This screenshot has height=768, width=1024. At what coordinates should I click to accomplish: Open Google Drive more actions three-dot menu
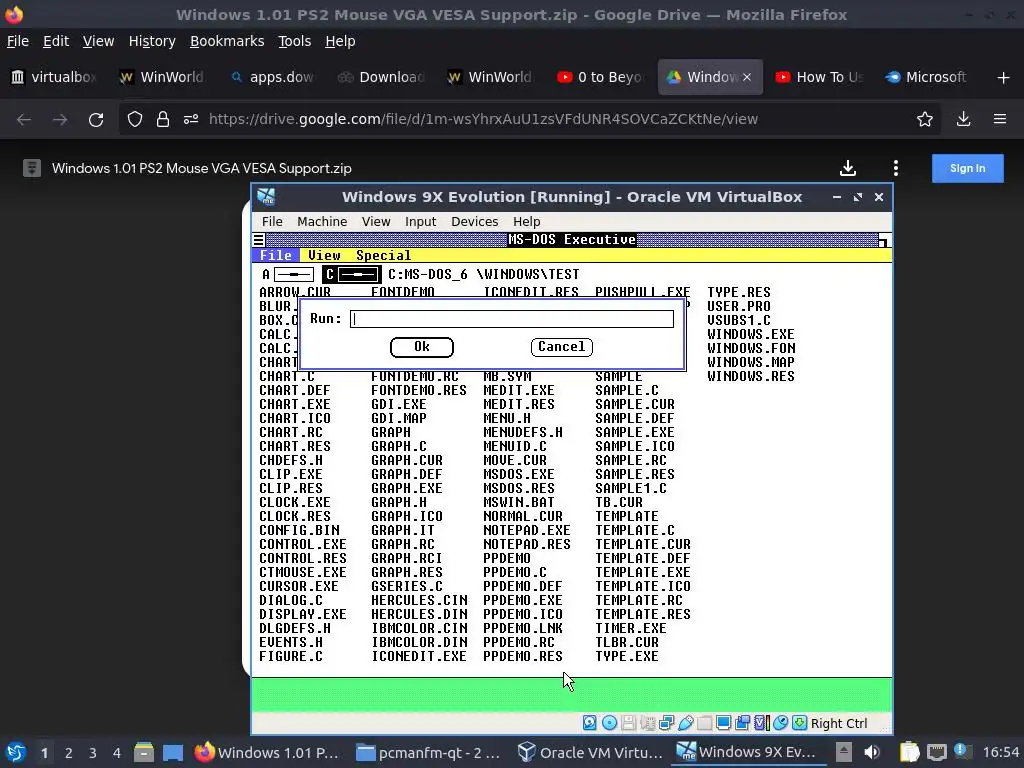[896, 168]
